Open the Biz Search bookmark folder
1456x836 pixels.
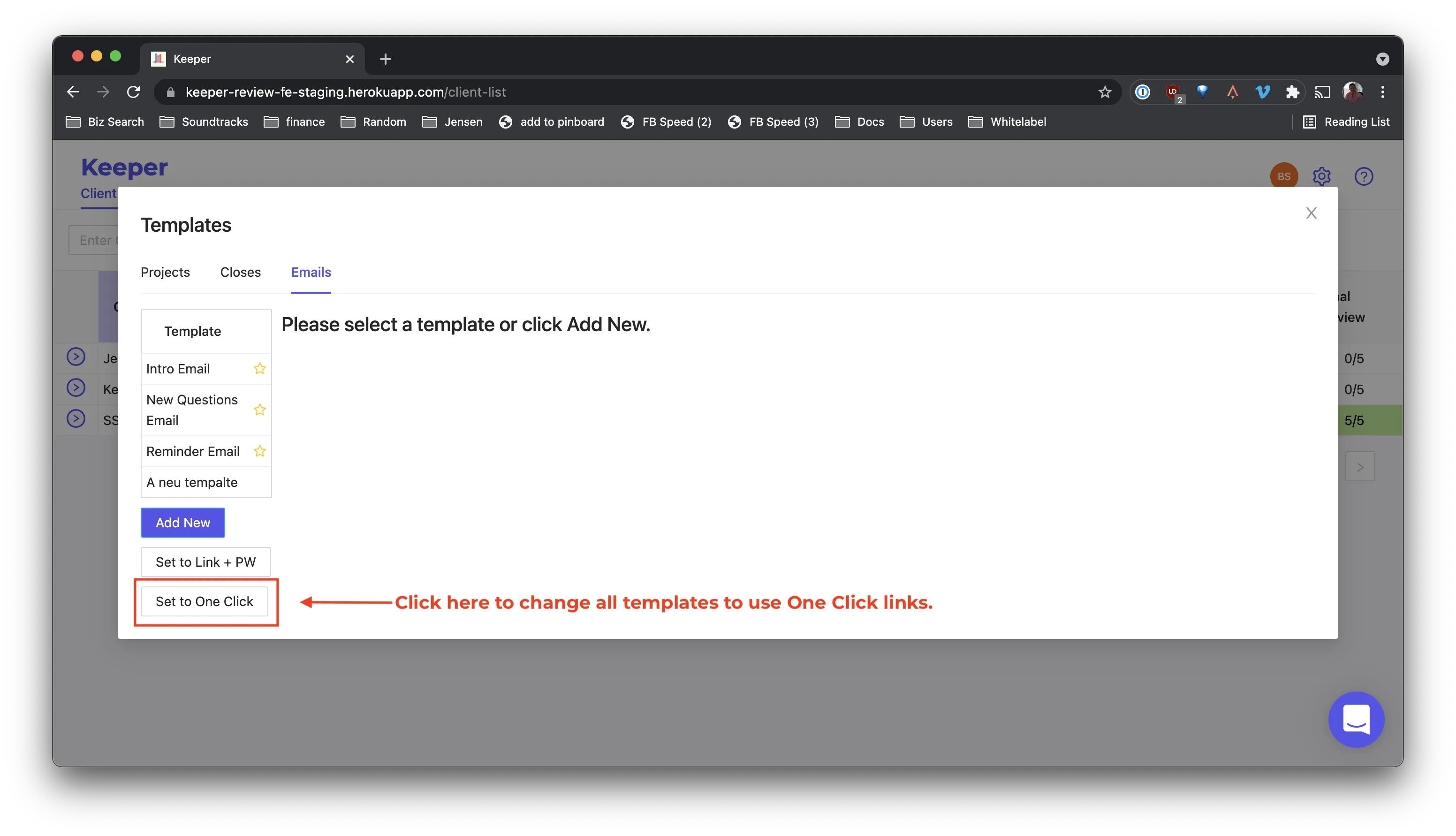[105, 122]
